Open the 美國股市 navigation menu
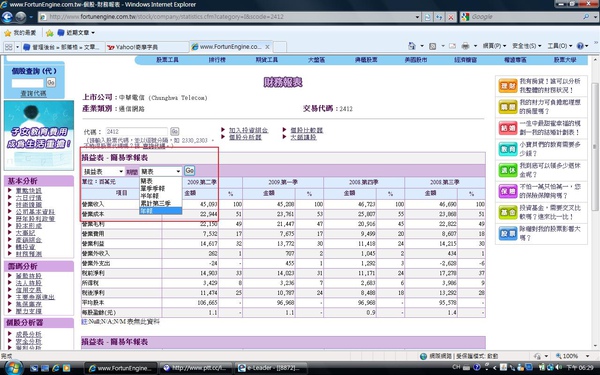 click(416, 60)
